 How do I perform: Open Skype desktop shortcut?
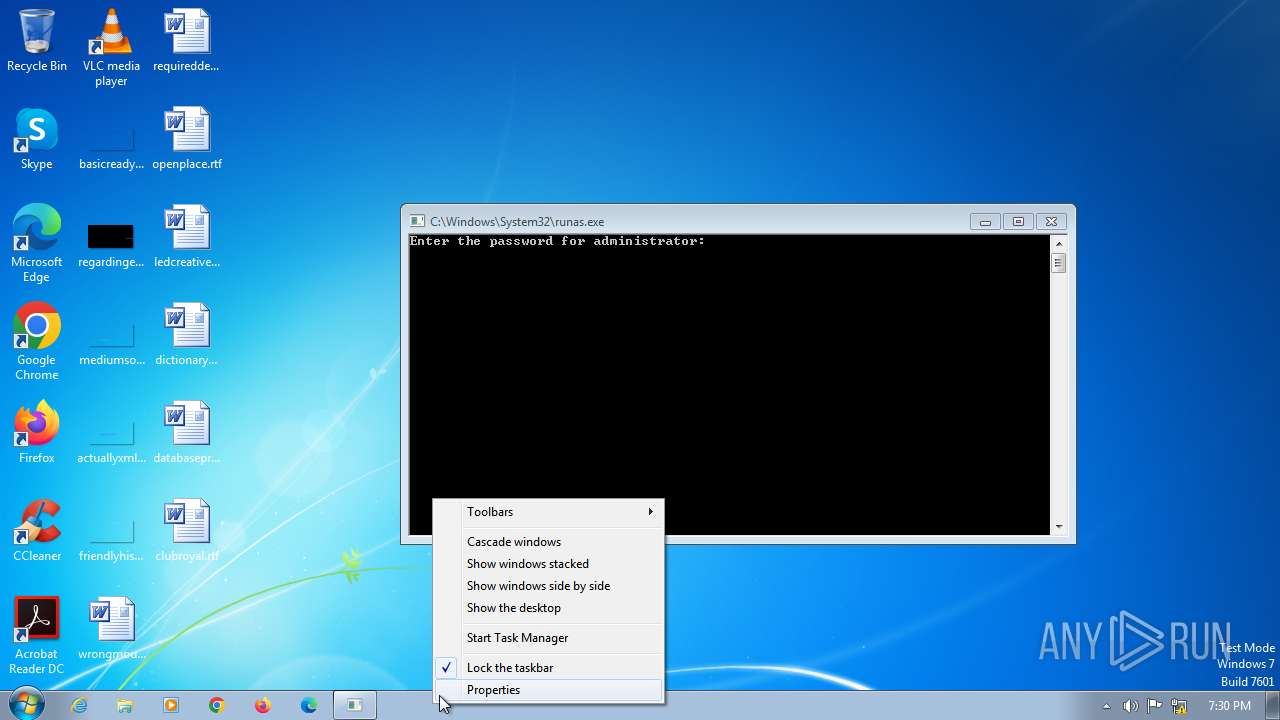coord(37,138)
